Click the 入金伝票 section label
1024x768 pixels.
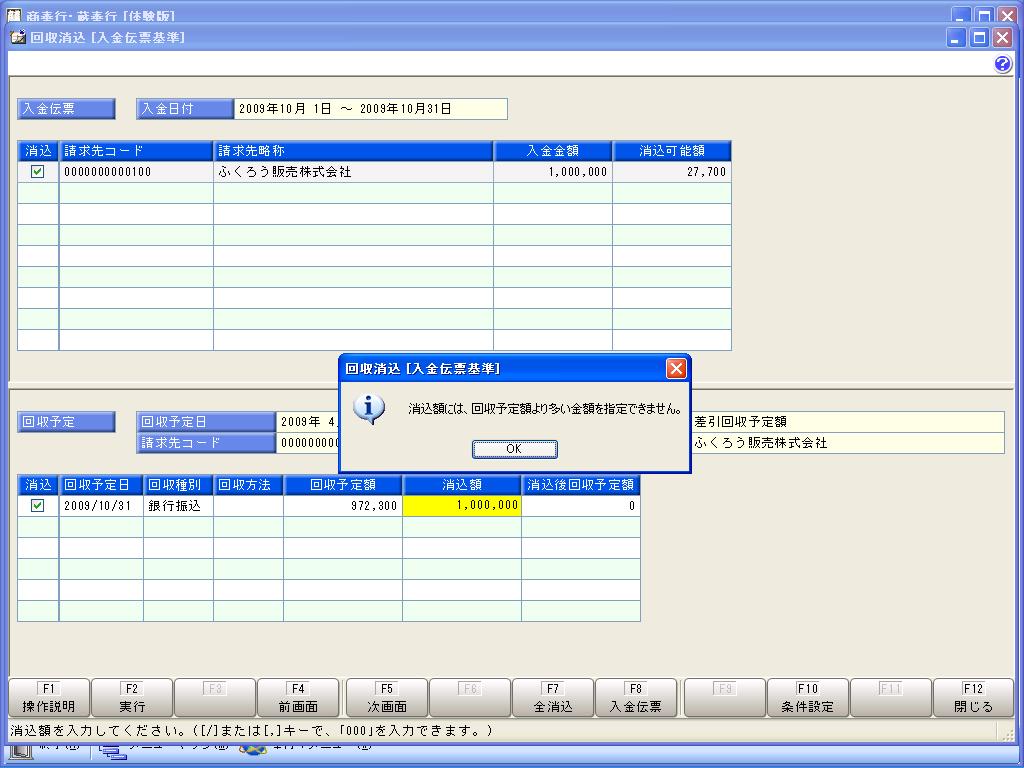66,109
